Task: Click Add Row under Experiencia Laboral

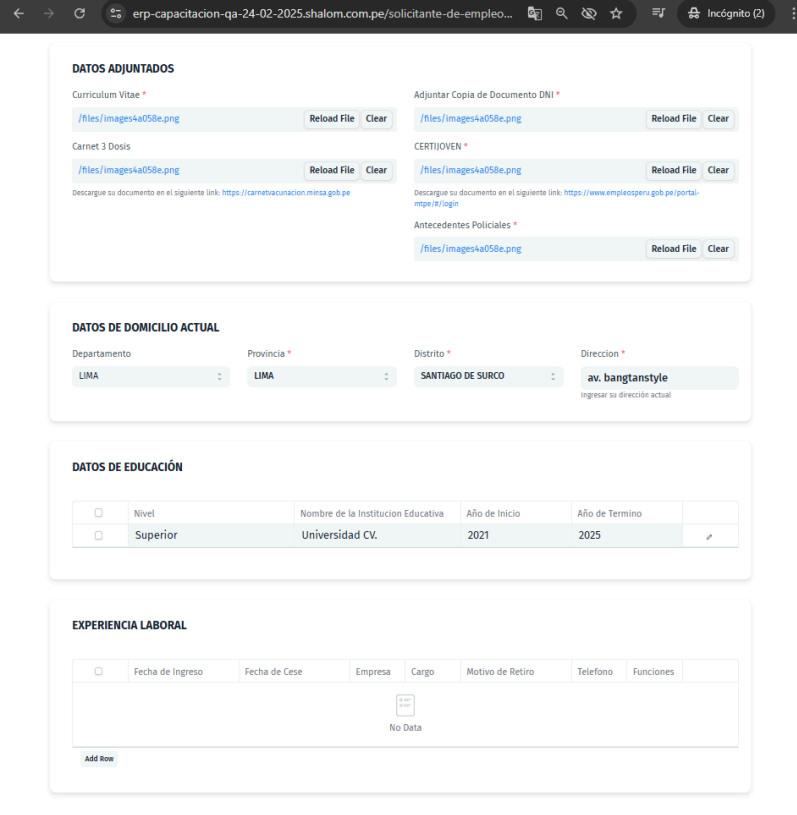Action: pos(99,759)
